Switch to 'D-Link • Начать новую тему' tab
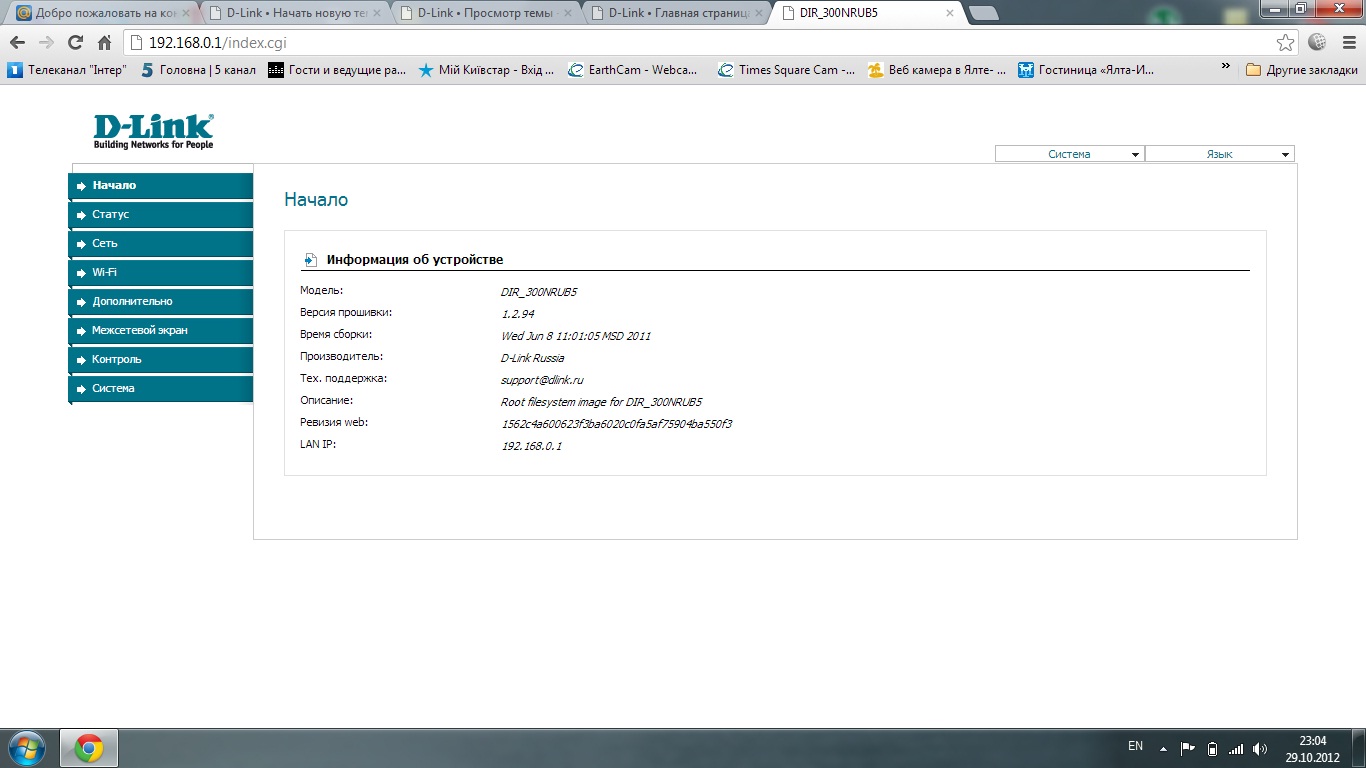 coord(294,14)
